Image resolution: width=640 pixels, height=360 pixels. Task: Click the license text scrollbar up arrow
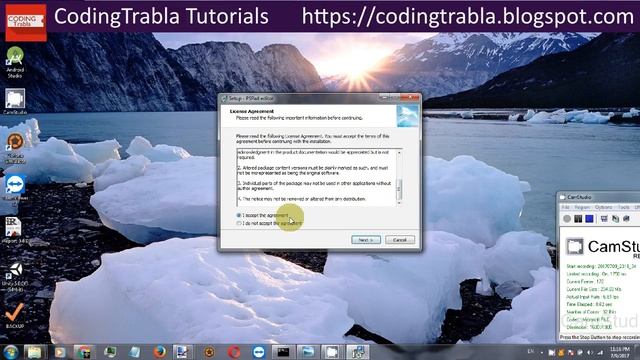click(x=399, y=153)
